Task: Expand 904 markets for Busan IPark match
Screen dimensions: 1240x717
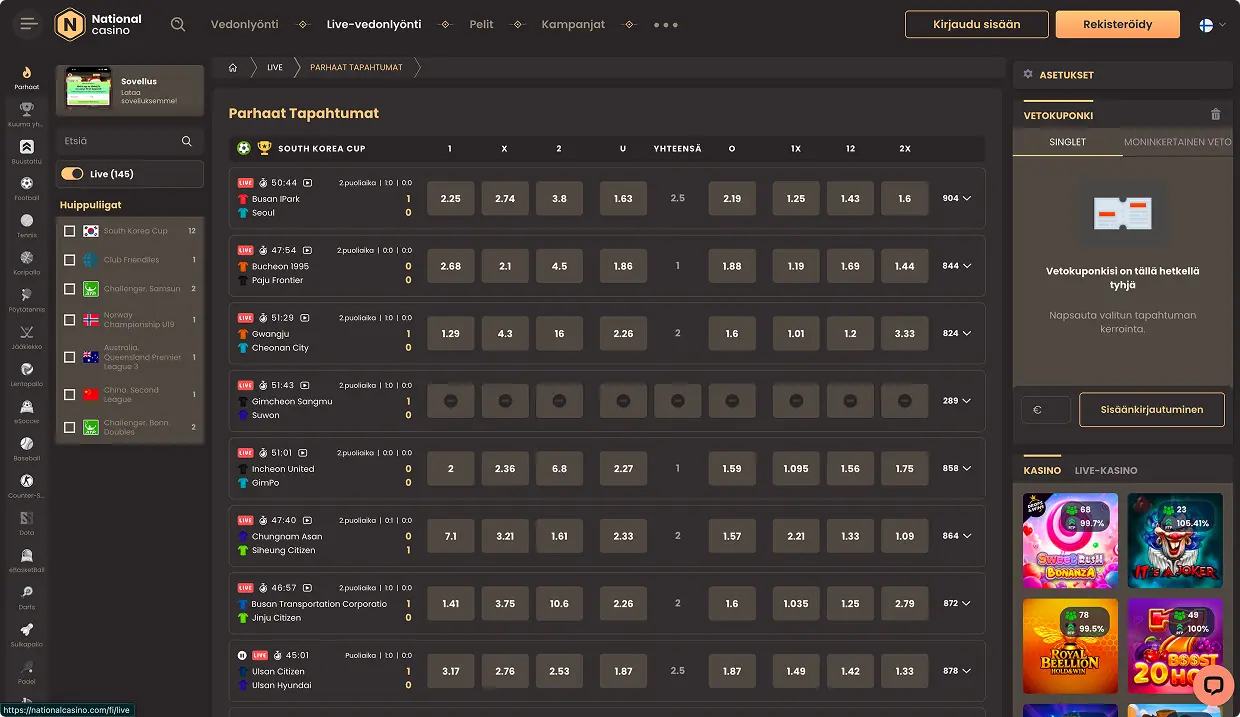Action: pos(957,198)
